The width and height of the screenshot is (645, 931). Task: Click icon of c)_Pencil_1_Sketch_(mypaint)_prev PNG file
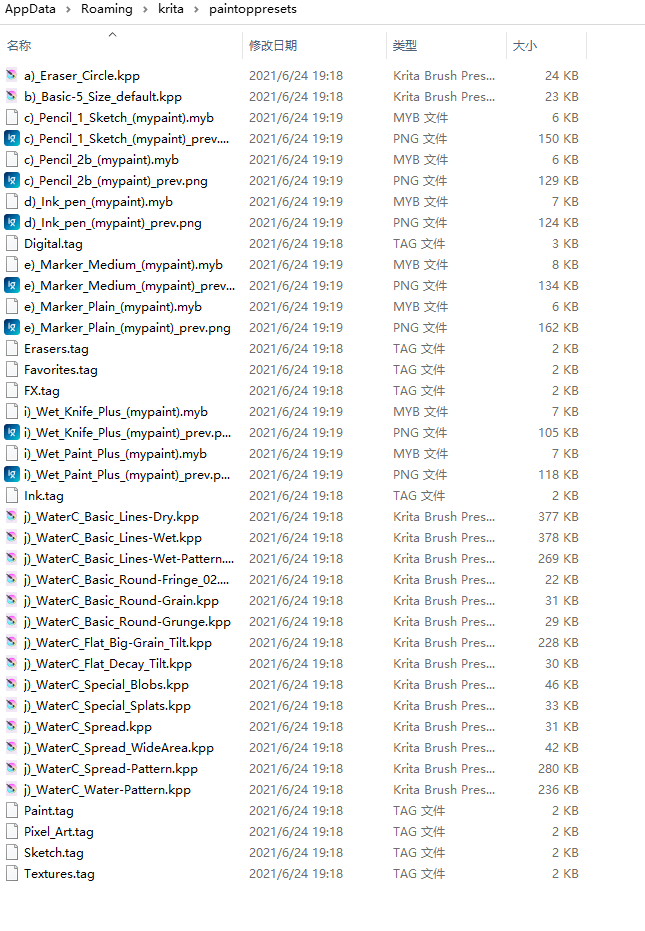tap(11, 138)
